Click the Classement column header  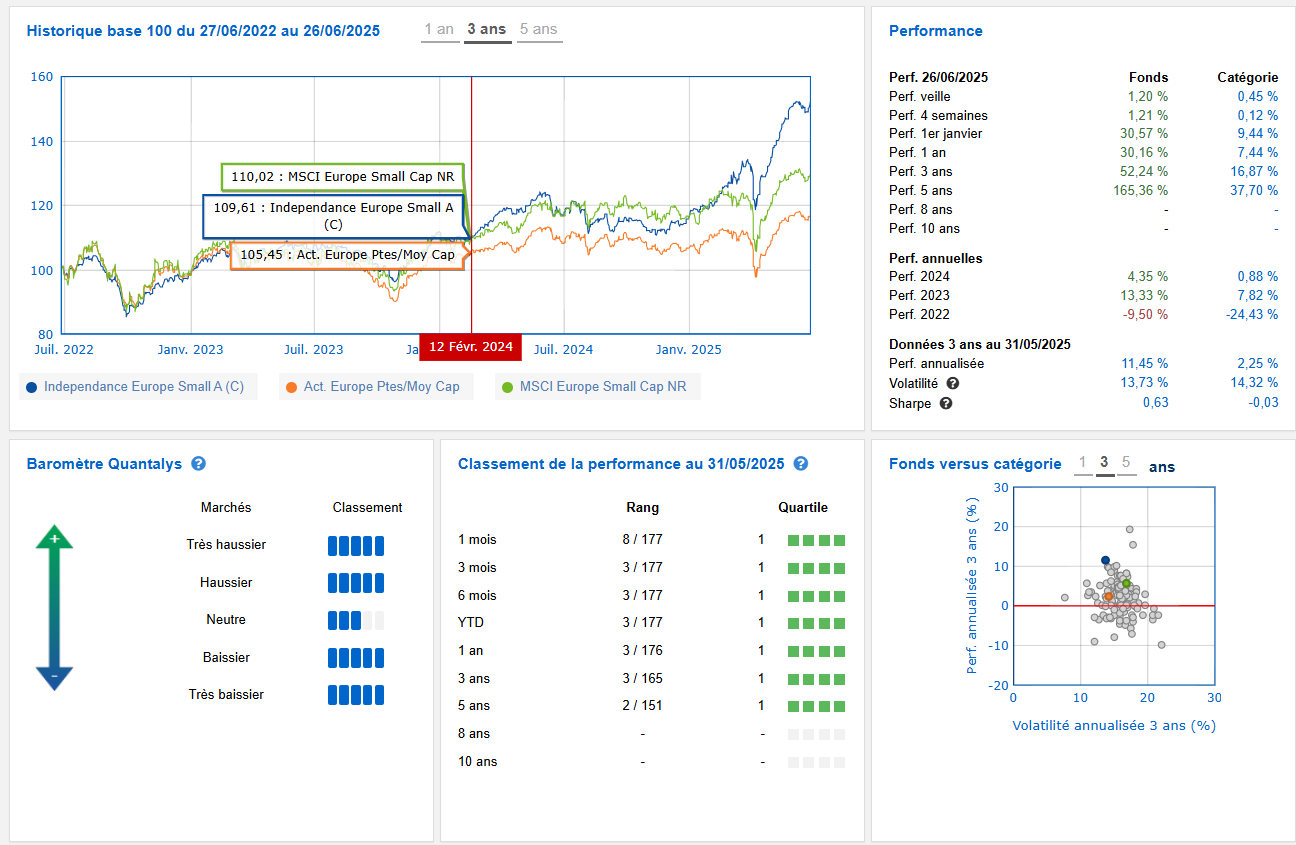[367, 508]
